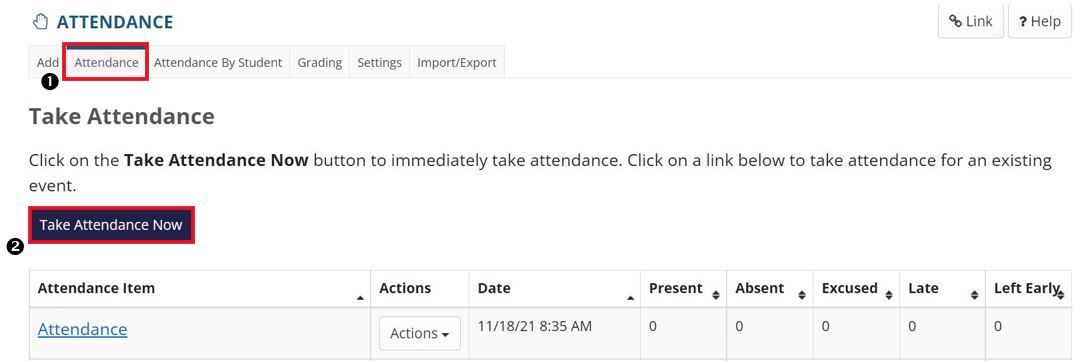
Task: Open the Attendance By Student tab
Action: click(218, 62)
